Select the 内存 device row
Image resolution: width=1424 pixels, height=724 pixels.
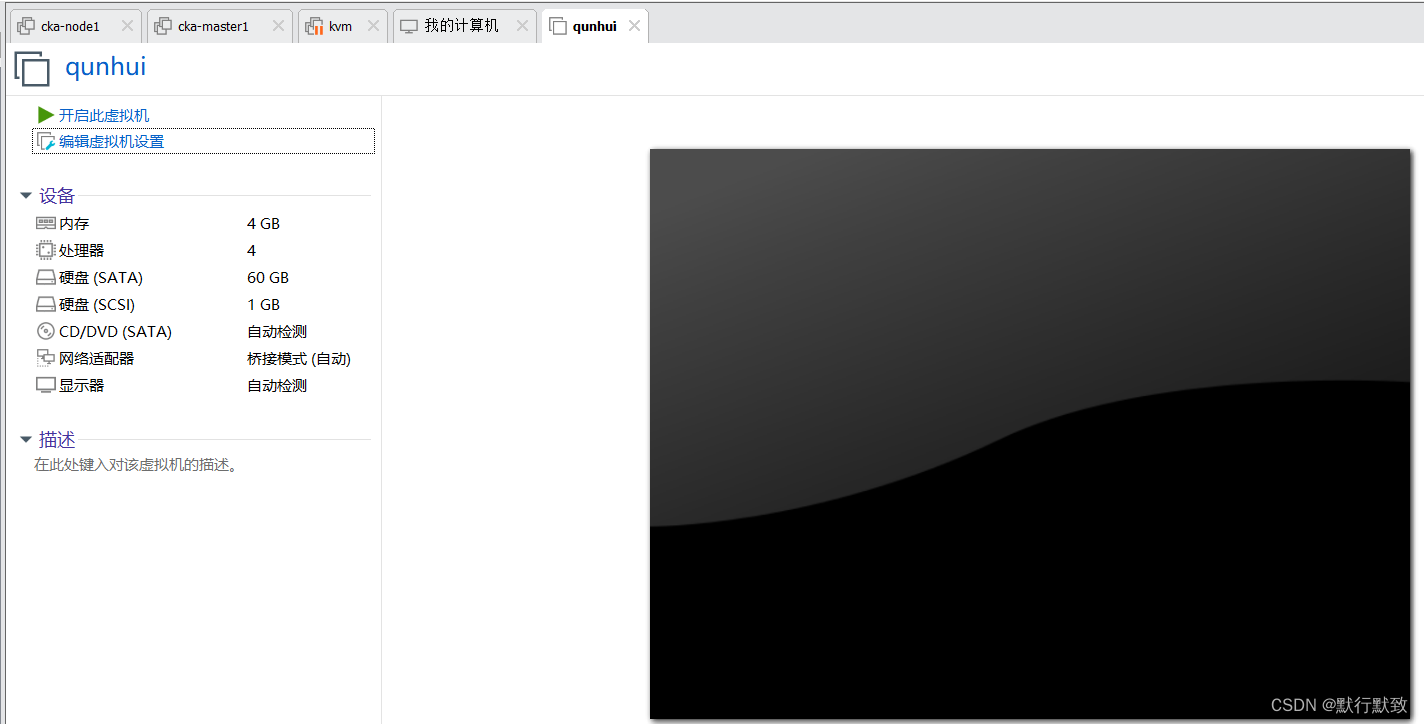pos(202,223)
